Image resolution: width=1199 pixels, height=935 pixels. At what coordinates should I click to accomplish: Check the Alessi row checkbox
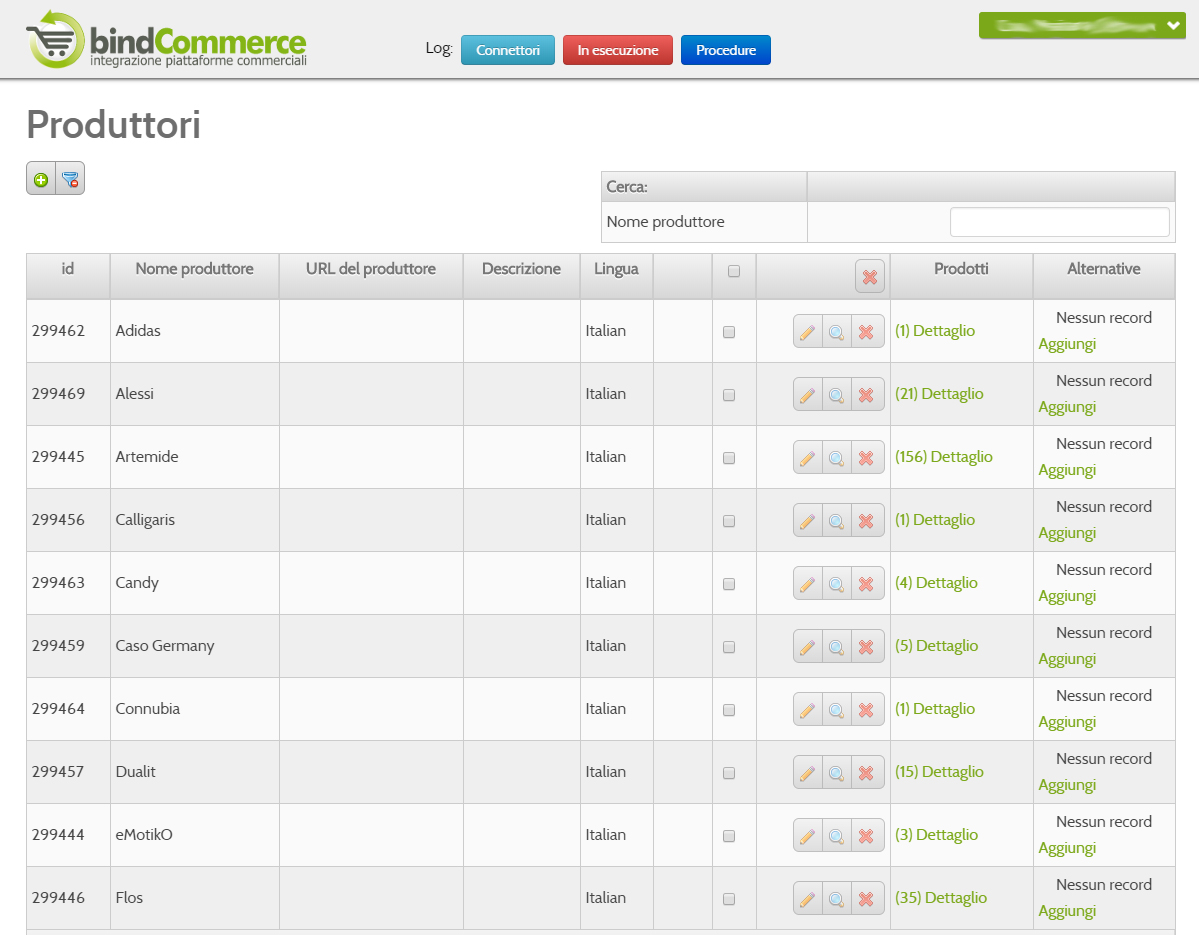click(729, 394)
